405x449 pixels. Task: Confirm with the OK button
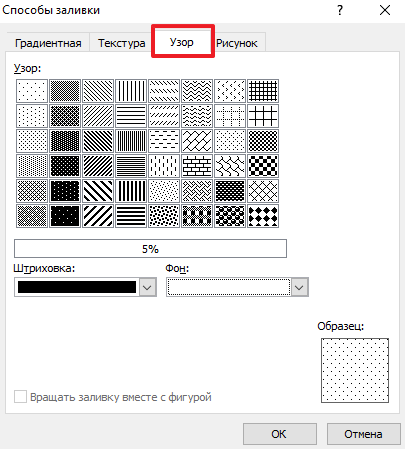[279, 434]
